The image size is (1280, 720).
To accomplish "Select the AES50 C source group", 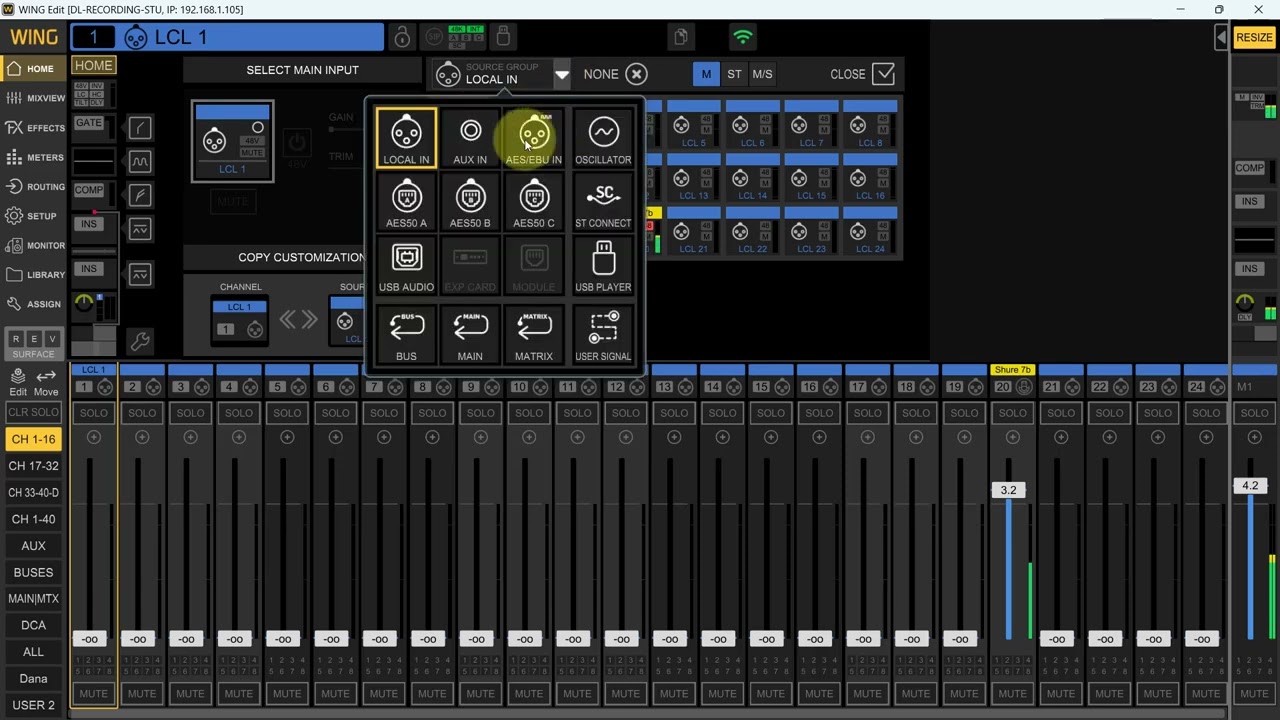I will click(x=534, y=203).
